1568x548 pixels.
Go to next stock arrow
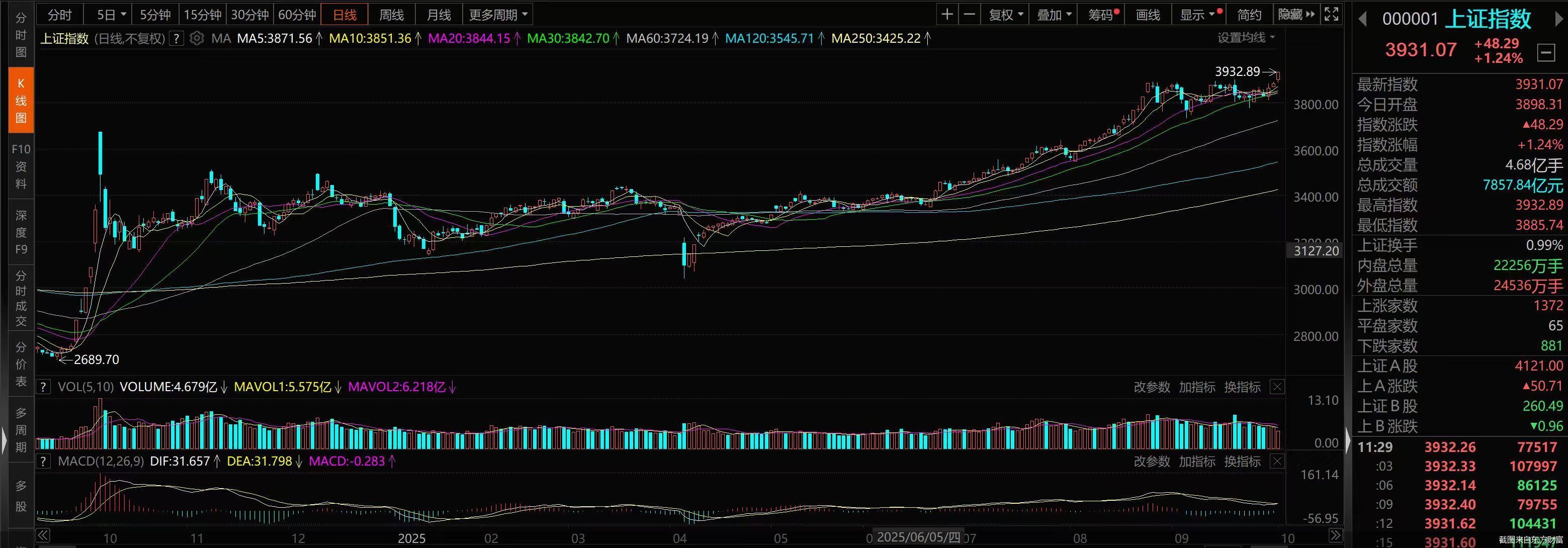point(1559,20)
